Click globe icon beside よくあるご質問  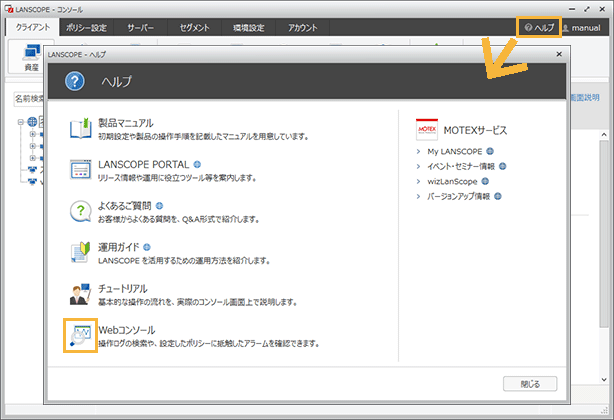159,205
